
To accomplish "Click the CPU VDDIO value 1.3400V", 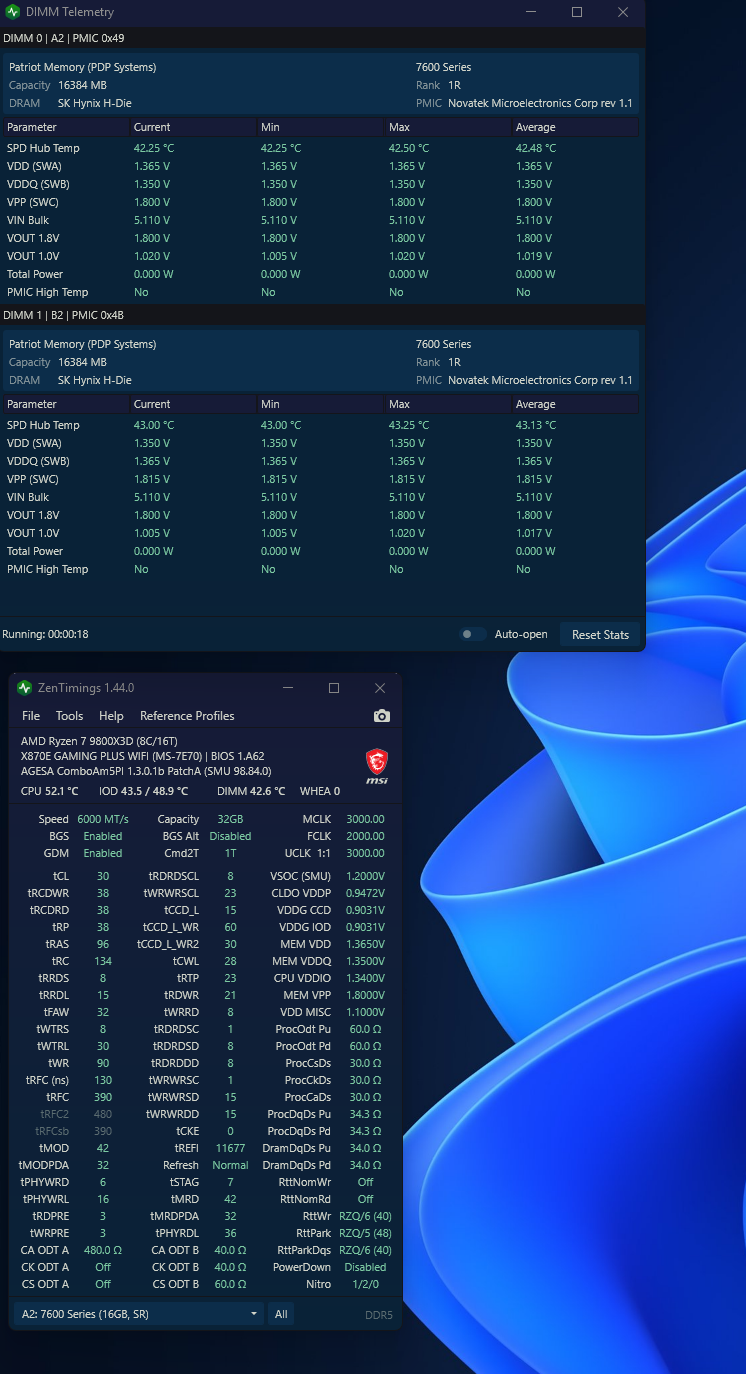I will pyautogui.click(x=365, y=978).
